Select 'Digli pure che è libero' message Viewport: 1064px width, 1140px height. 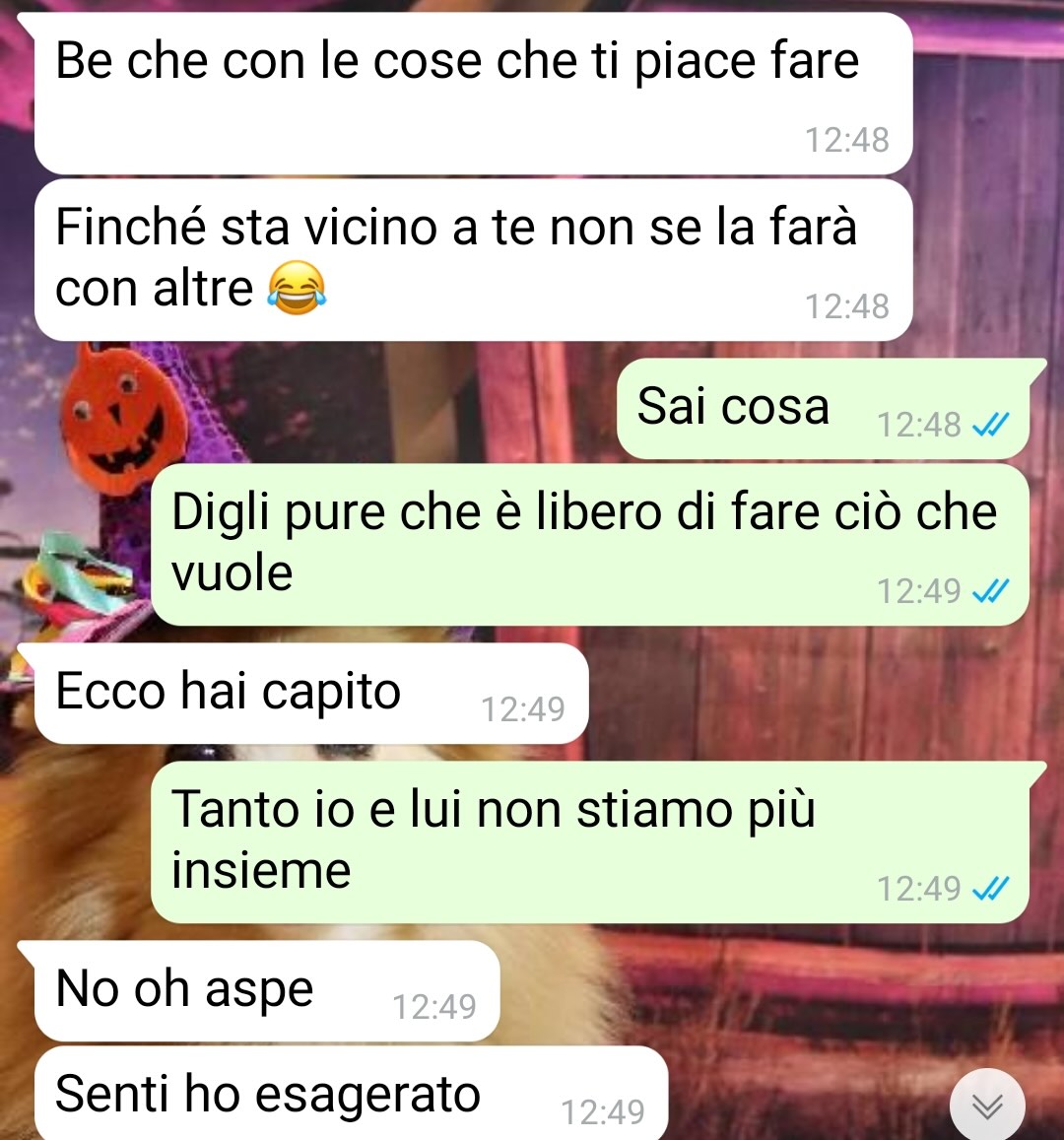[x=589, y=545]
